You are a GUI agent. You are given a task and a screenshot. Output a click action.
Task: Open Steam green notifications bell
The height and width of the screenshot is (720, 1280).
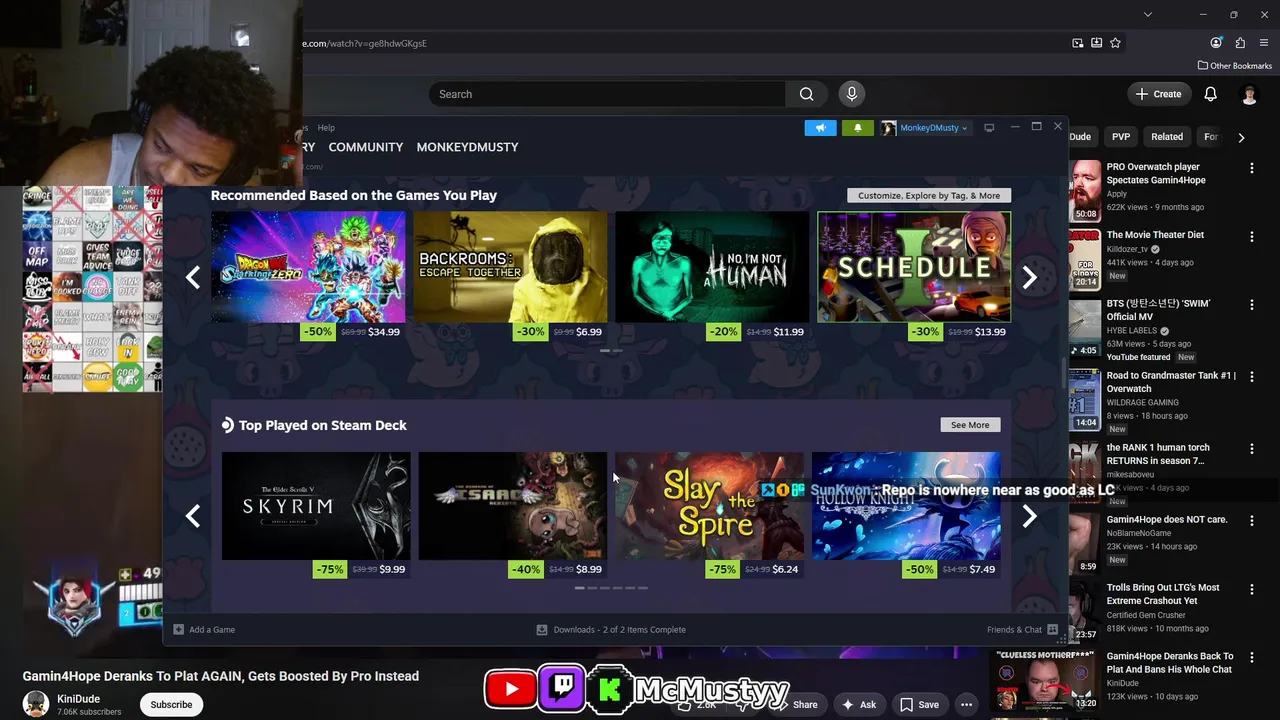point(857,128)
